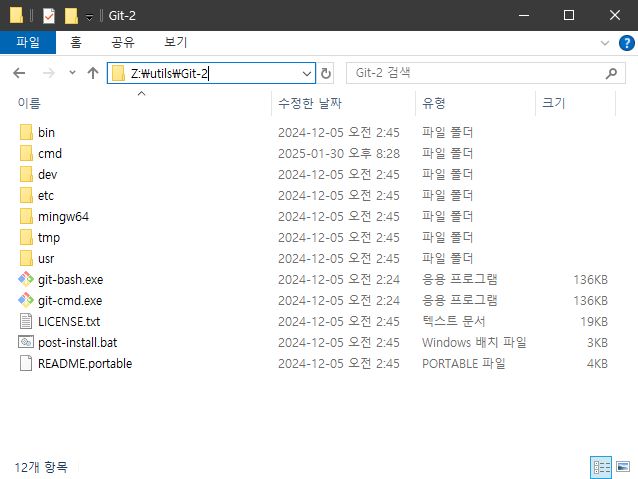Screen dimensions: 638x479
Task: Click the git-bash.exe Git logo icon
Action: click(x=26, y=279)
